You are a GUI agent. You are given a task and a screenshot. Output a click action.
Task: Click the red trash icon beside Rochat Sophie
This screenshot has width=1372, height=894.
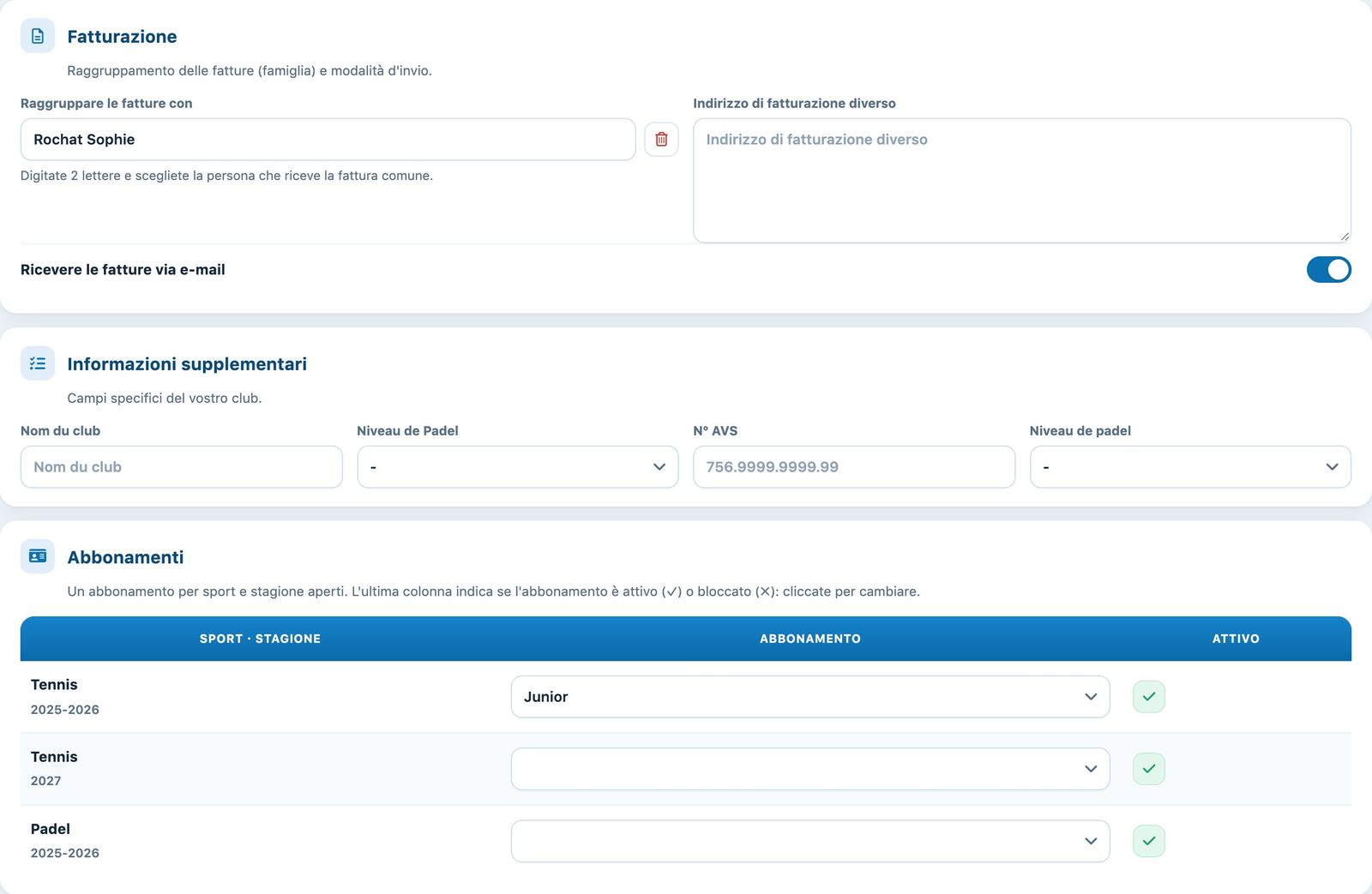[661, 139]
